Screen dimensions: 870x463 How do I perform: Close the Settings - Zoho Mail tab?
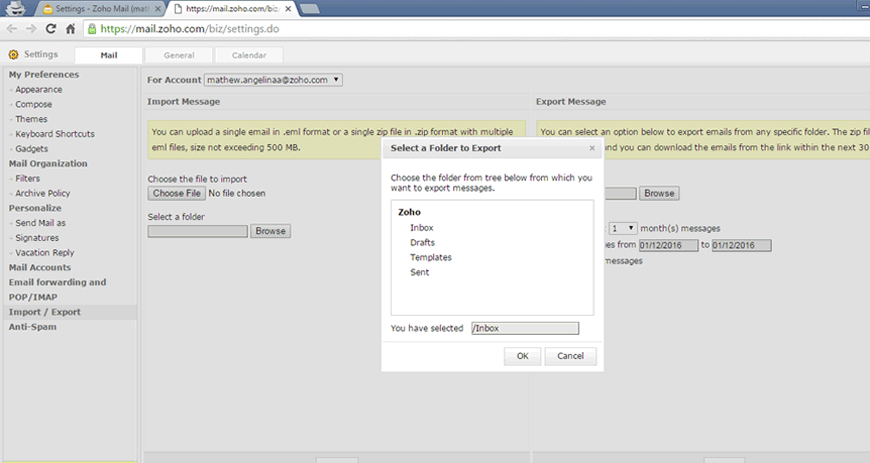(158, 9)
